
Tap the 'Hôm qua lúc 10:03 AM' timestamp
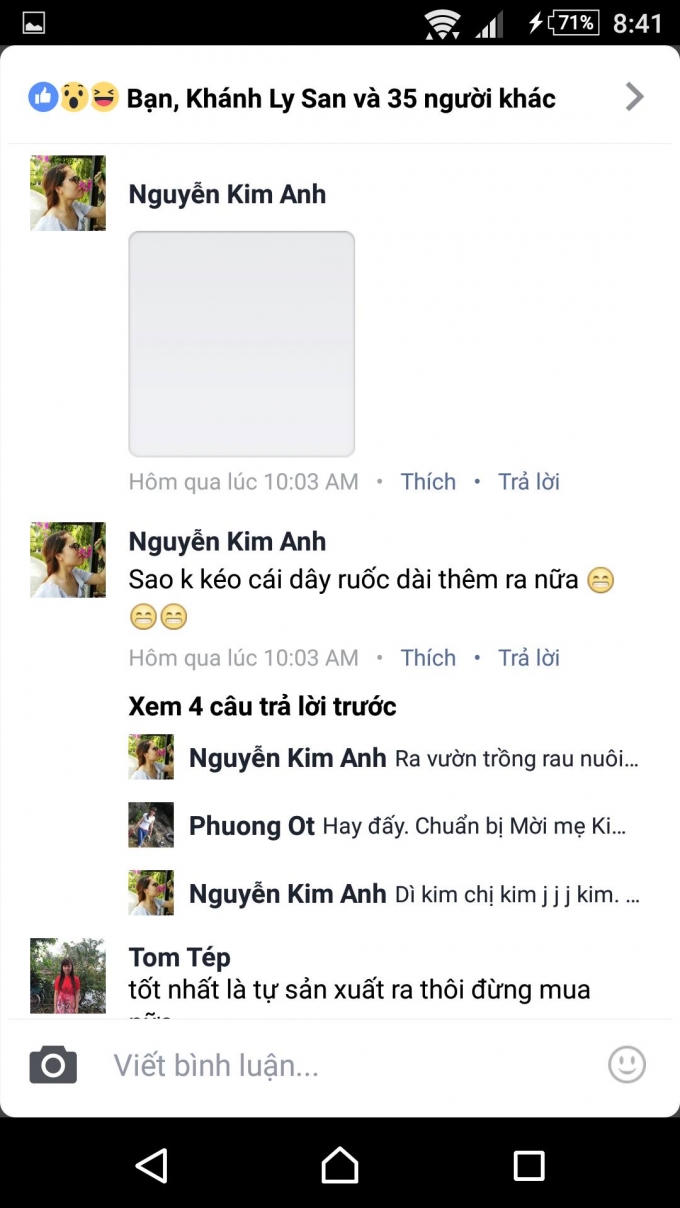point(243,481)
